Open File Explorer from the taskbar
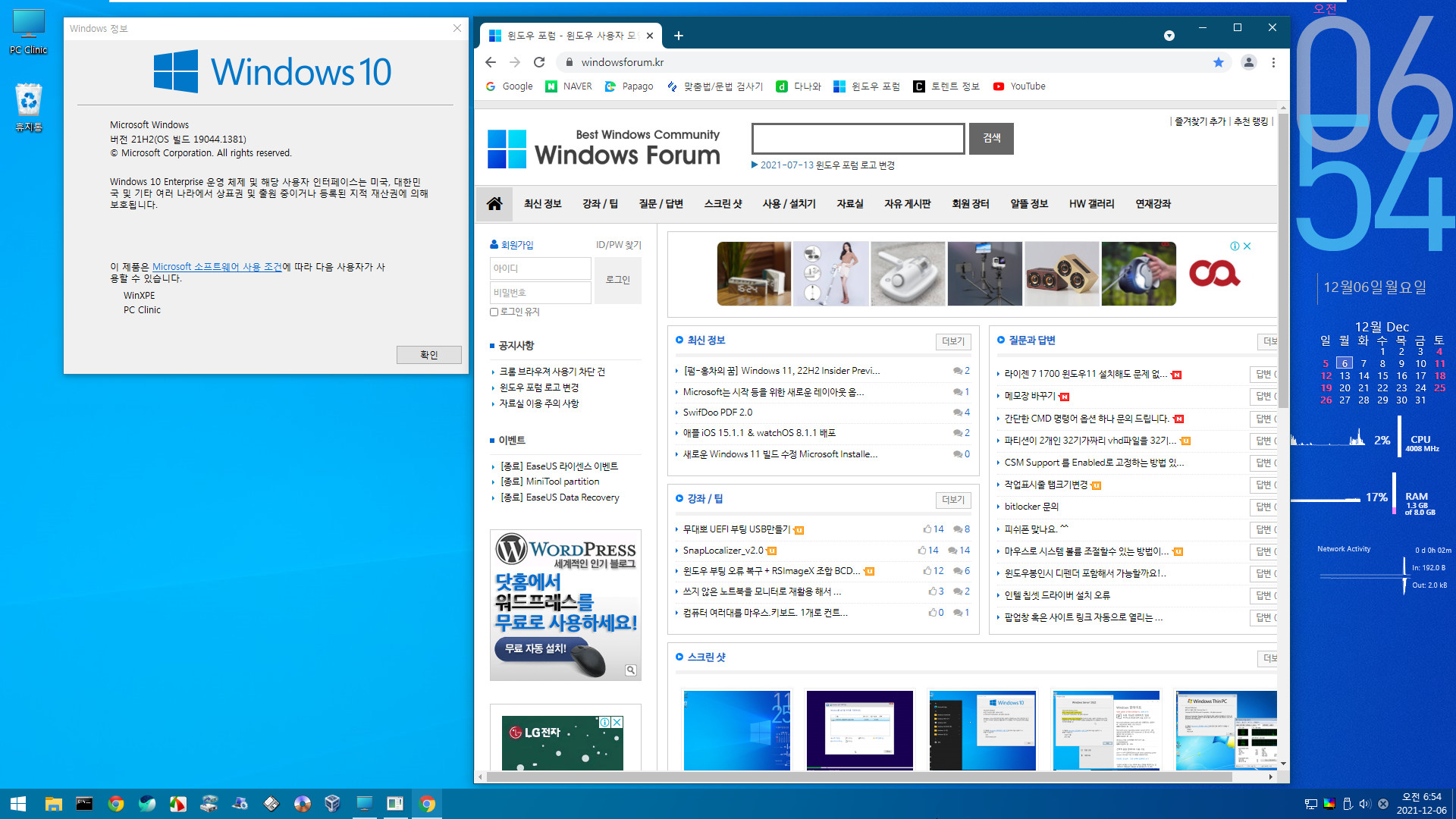Screen dimensions: 1456x819 [53, 804]
